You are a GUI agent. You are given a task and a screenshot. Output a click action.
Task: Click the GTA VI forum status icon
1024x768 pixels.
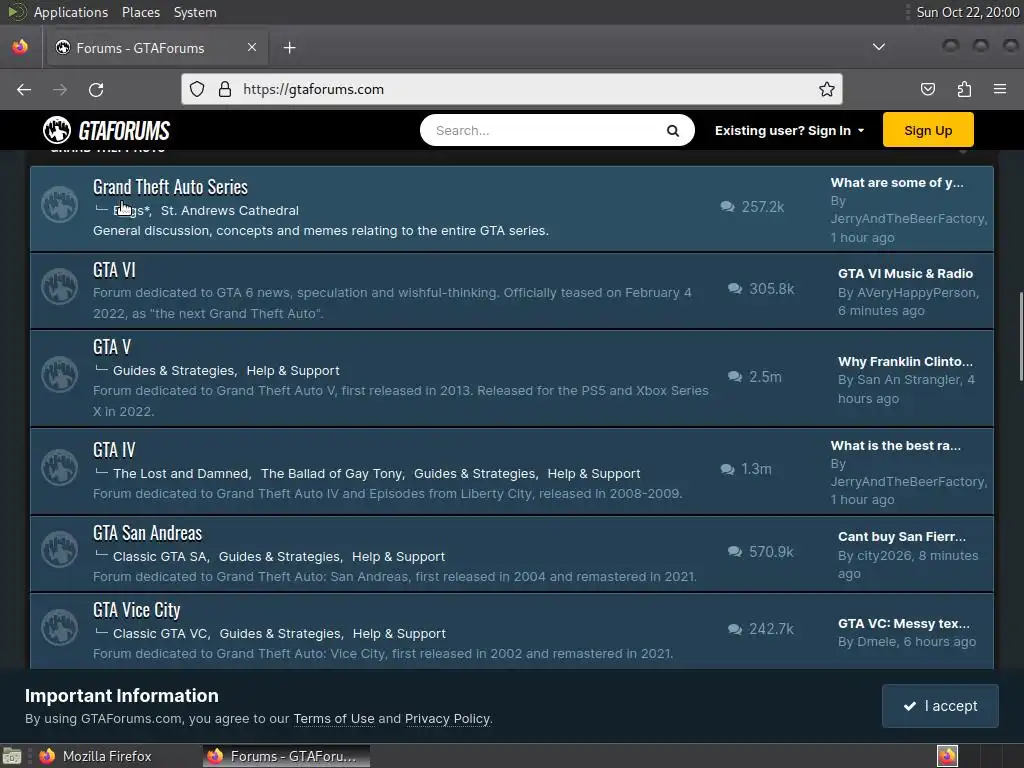(59, 287)
